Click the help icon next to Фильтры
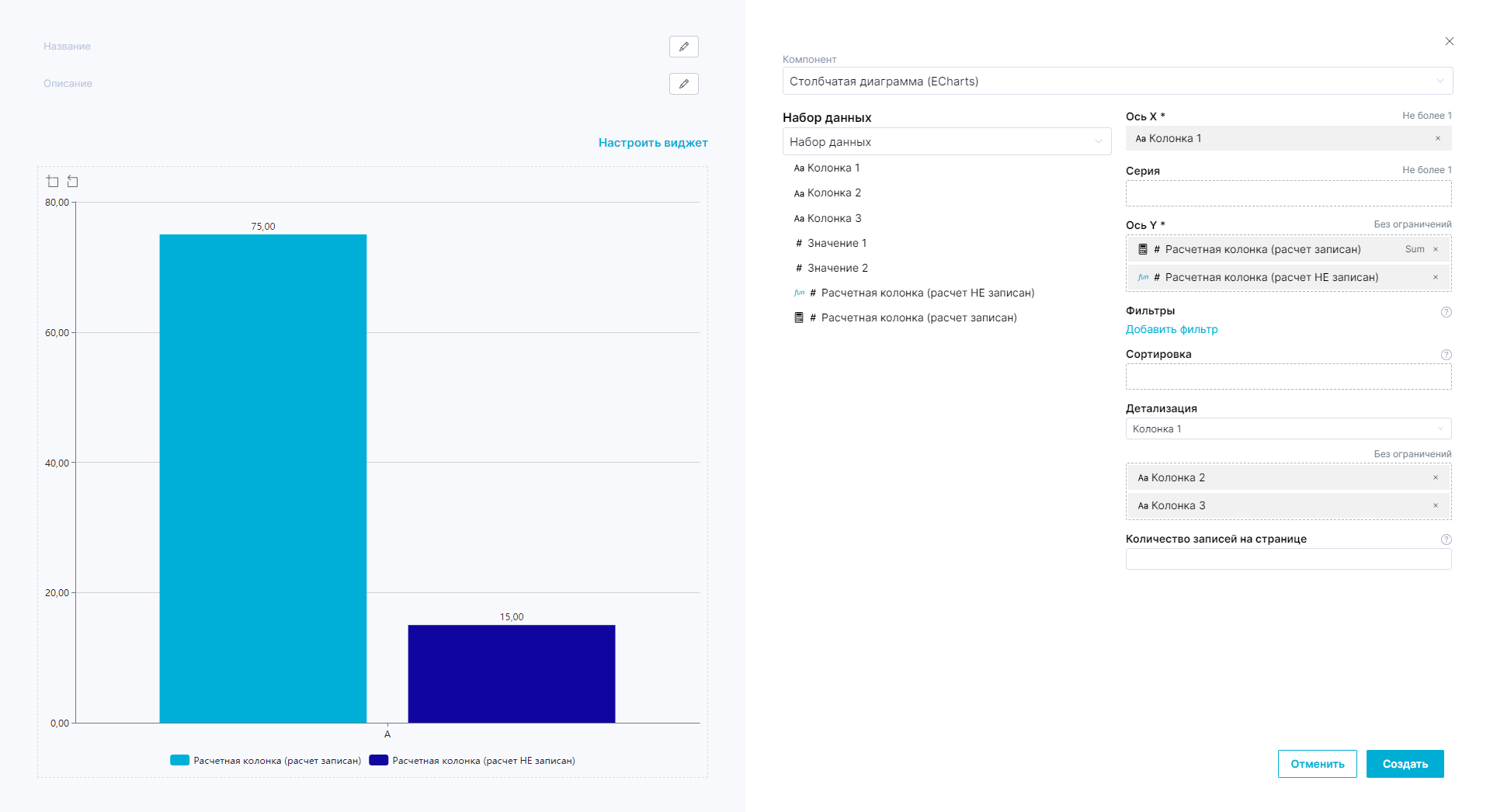This screenshot has height=812, width=1490. [1446, 312]
